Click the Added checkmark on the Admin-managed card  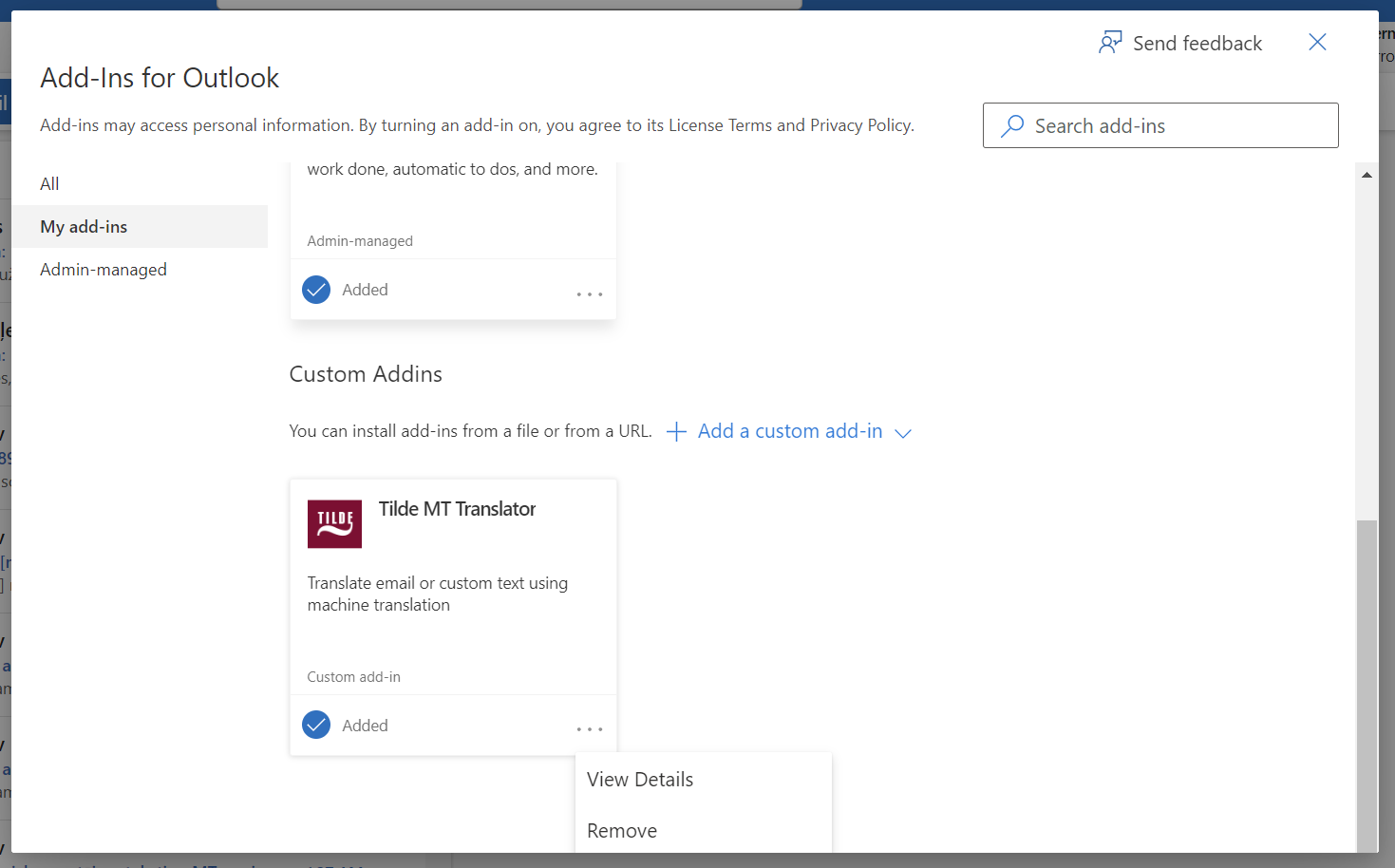(316, 290)
